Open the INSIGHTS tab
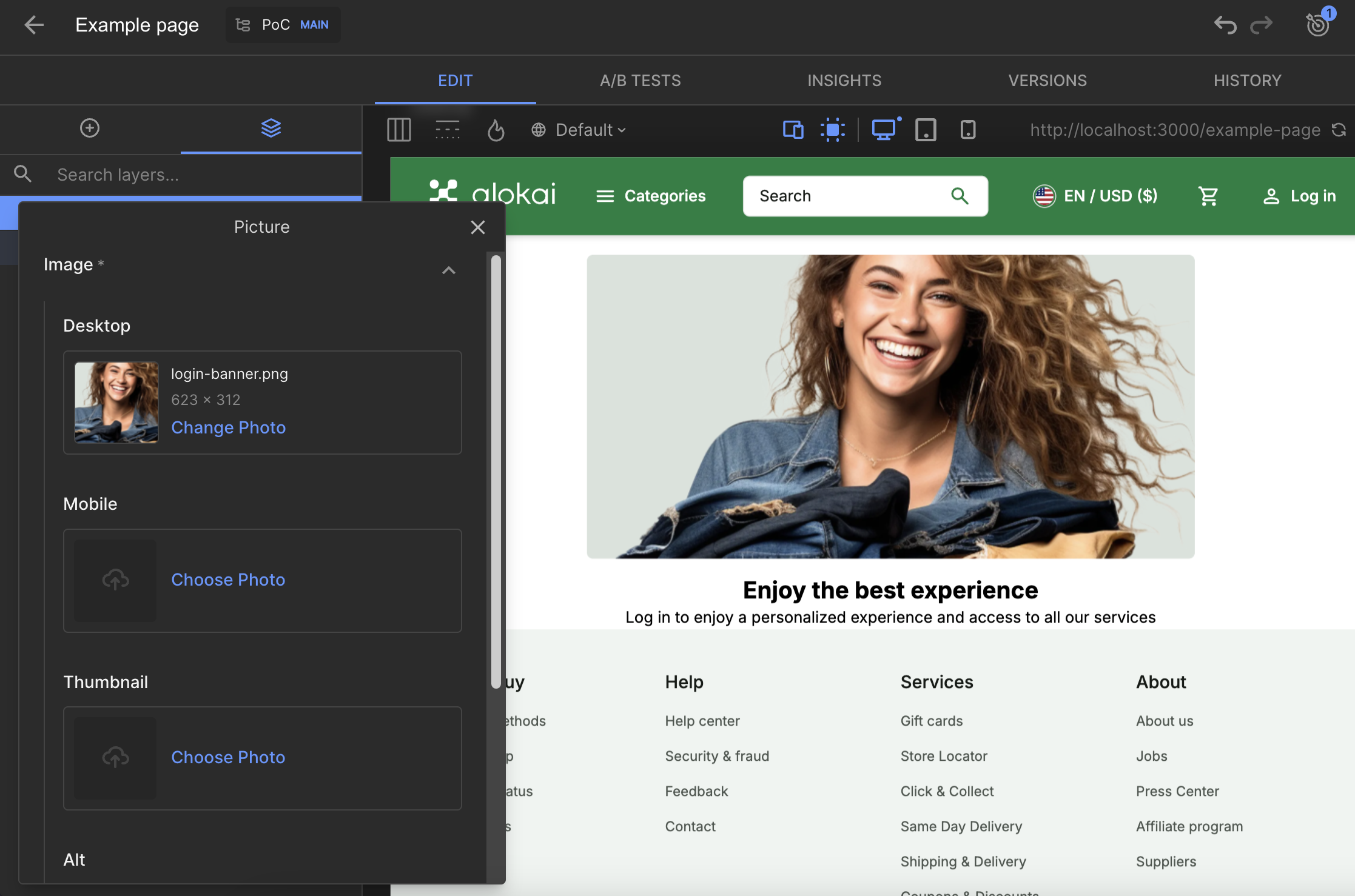1355x896 pixels. 844,81
